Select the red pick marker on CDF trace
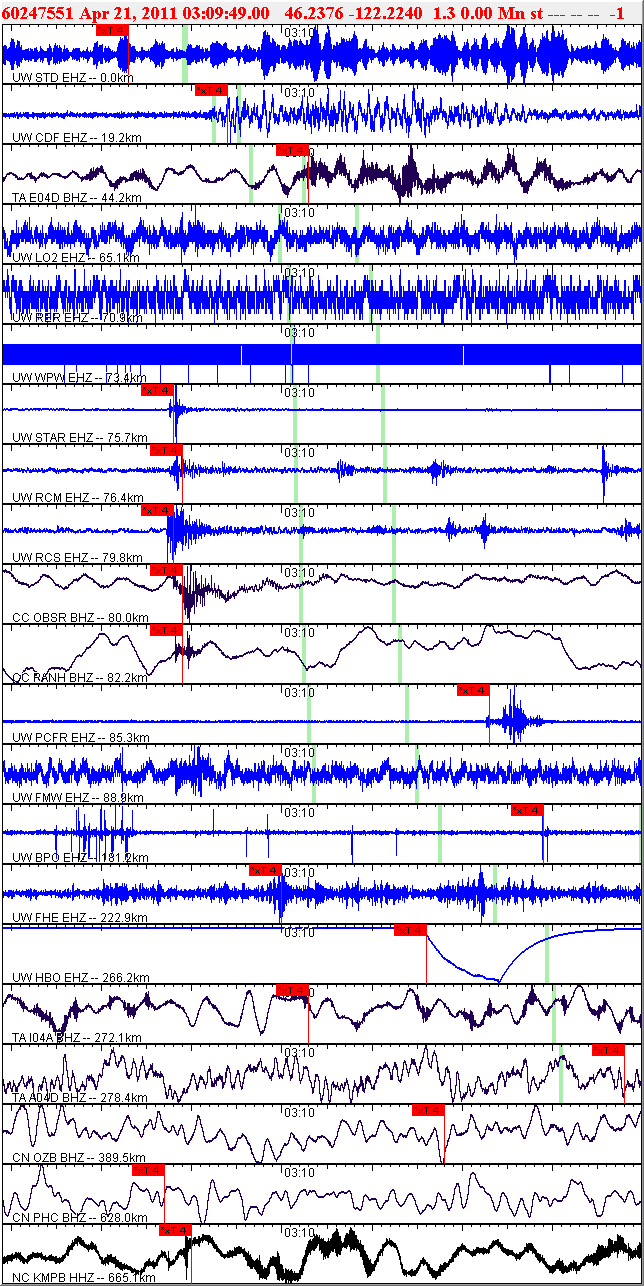The image size is (644, 1286). click(211, 90)
